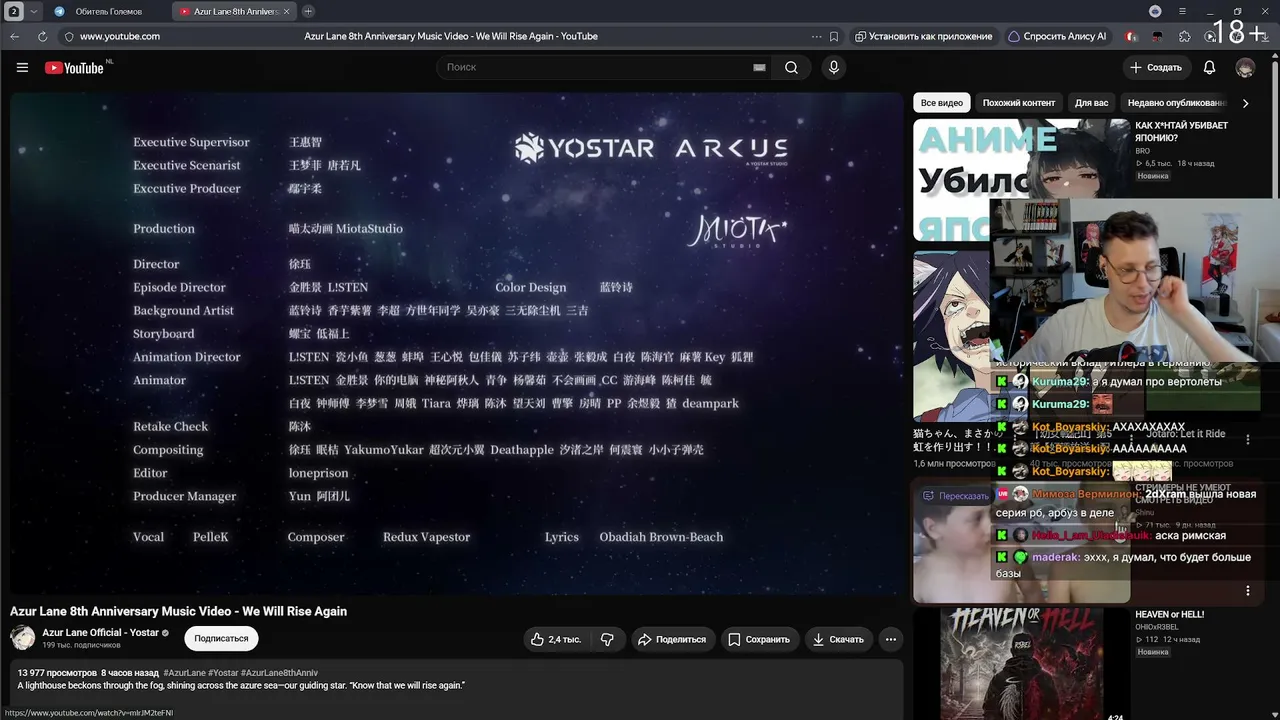Start voice search with the microphone

tap(834, 67)
